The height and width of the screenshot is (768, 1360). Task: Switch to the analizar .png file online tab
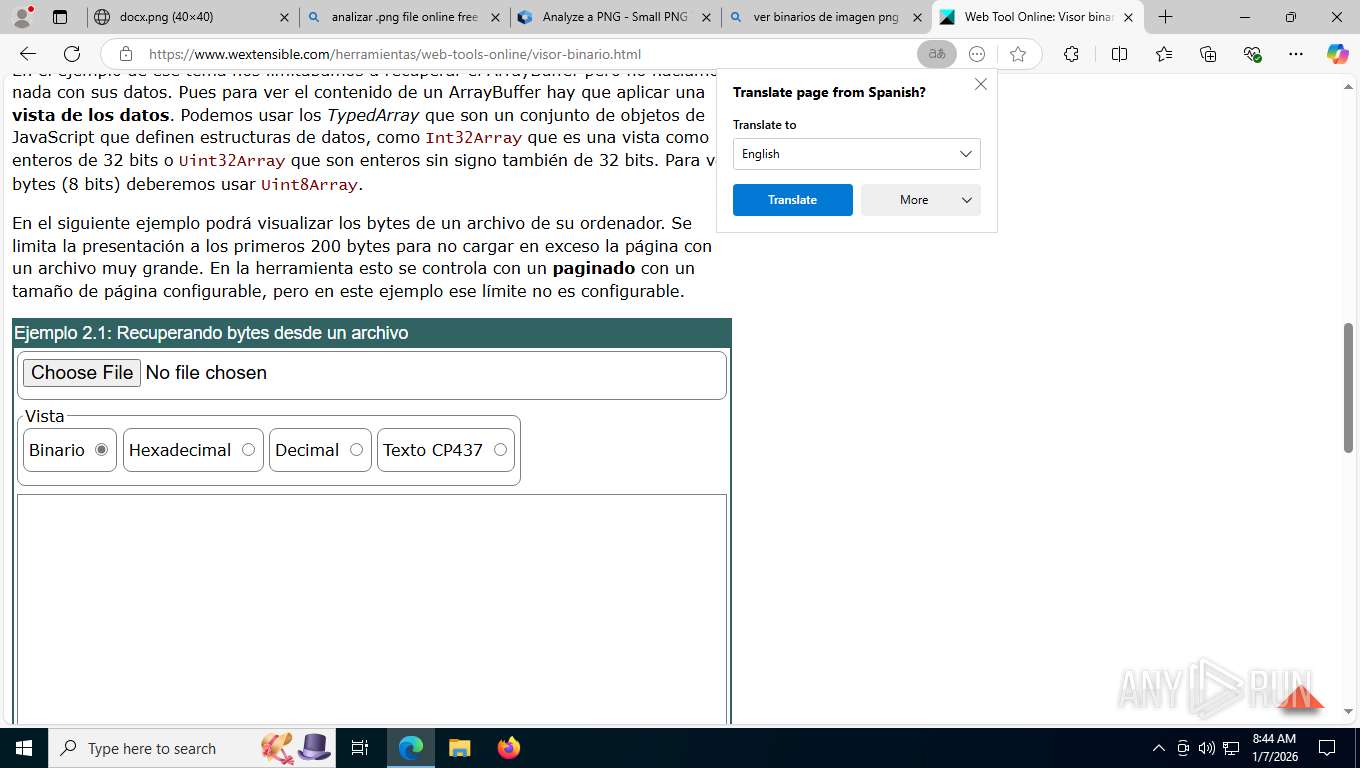(x=404, y=17)
